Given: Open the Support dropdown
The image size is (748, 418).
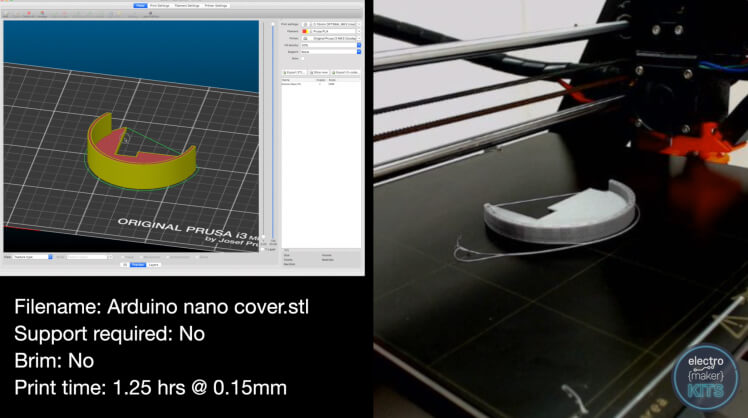Looking at the screenshot, I should 331,52.
